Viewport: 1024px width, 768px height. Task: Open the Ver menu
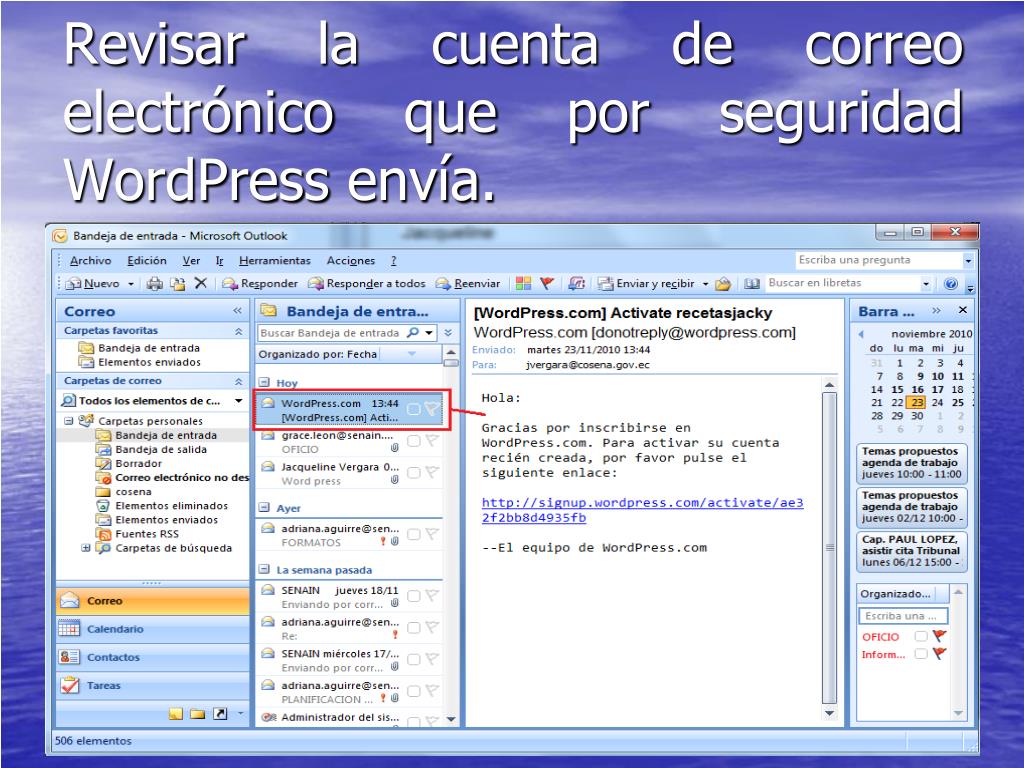[x=191, y=261]
